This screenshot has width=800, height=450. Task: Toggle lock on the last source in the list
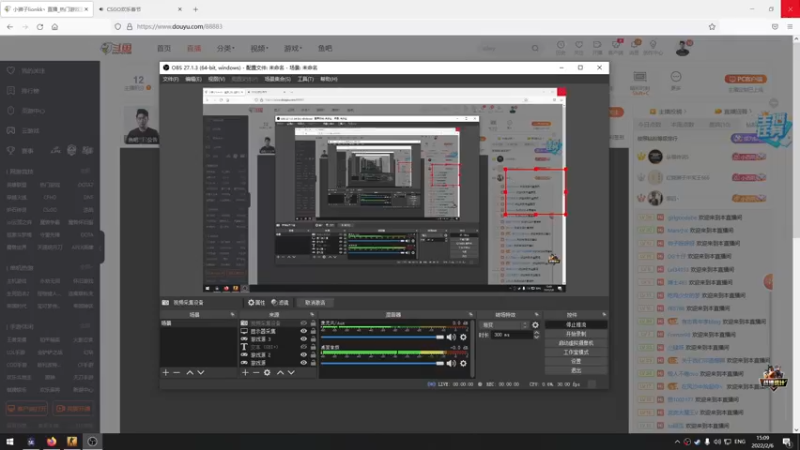point(313,363)
